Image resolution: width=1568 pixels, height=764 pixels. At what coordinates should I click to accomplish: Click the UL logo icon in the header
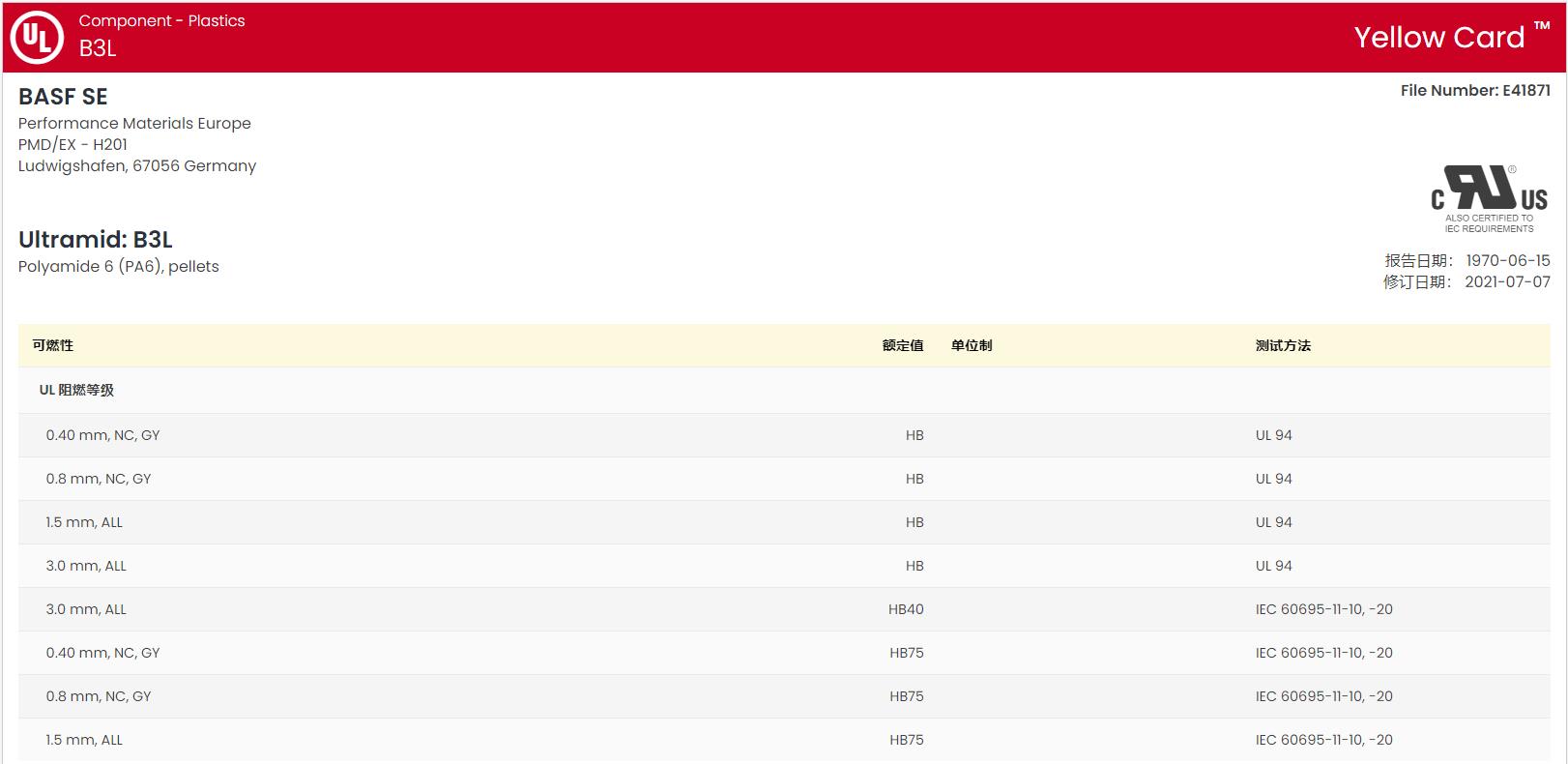[x=37, y=38]
